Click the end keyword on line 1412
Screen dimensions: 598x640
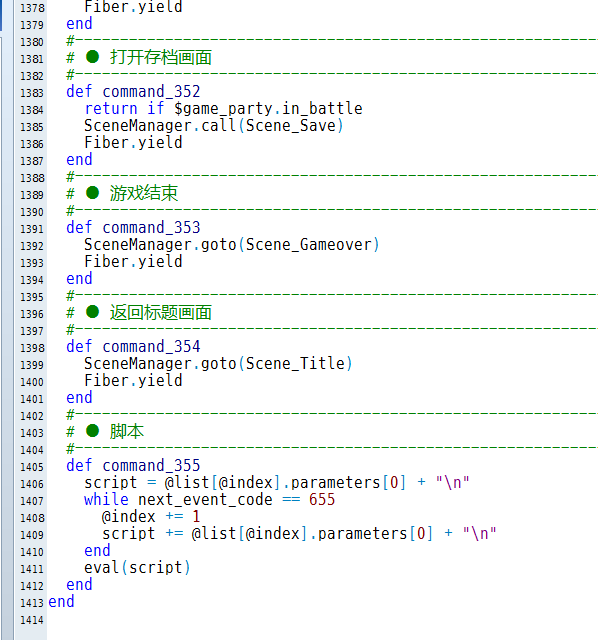pos(79,584)
